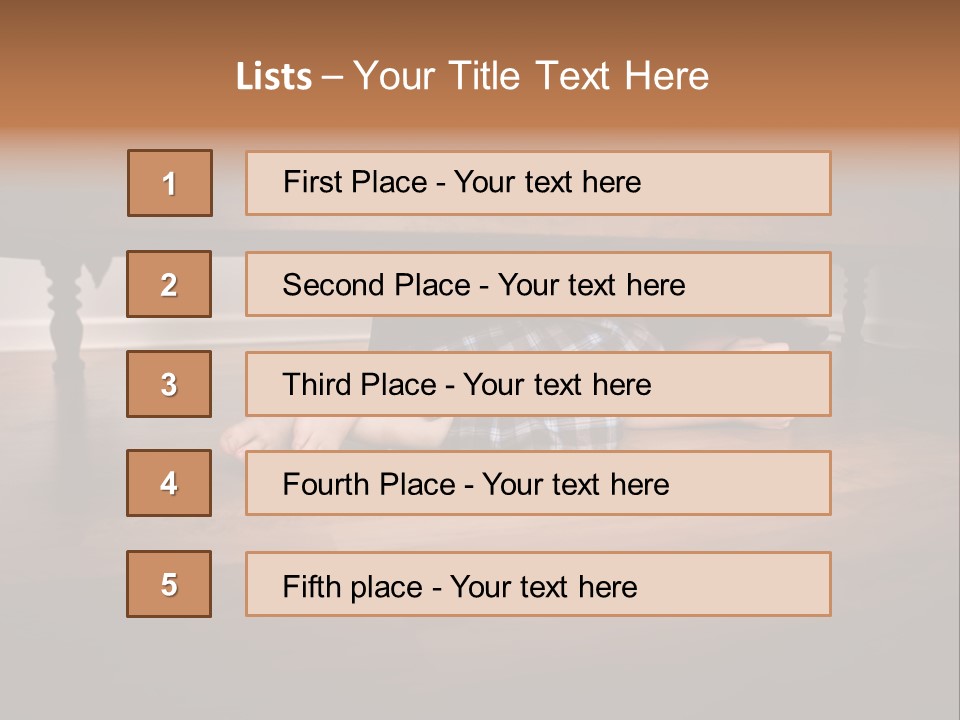Select the "Your Title Text Here" title text

(x=531, y=76)
